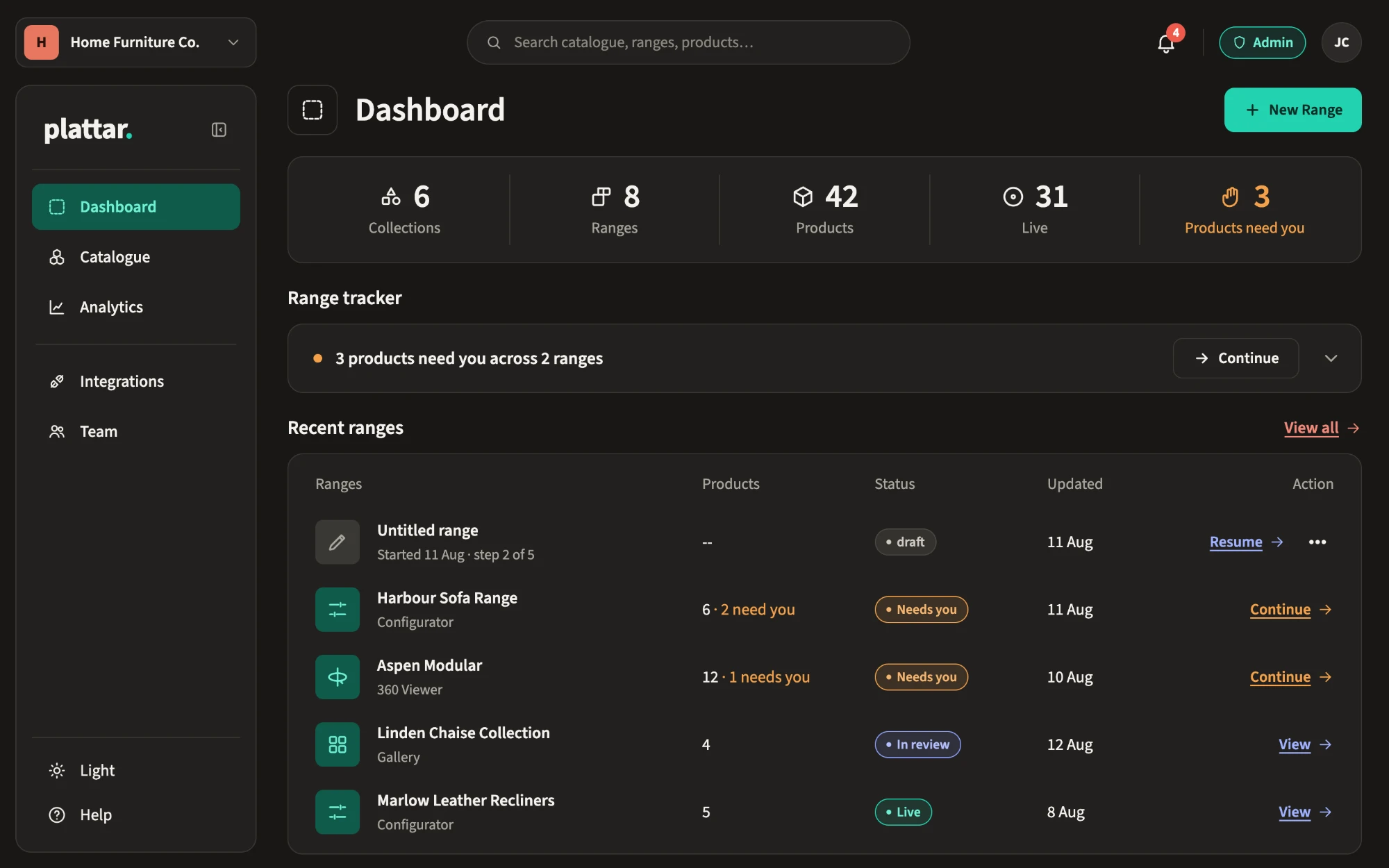Click the Admin badge button
Viewport: 1389px width, 868px height.
pyautogui.click(x=1263, y=42)
